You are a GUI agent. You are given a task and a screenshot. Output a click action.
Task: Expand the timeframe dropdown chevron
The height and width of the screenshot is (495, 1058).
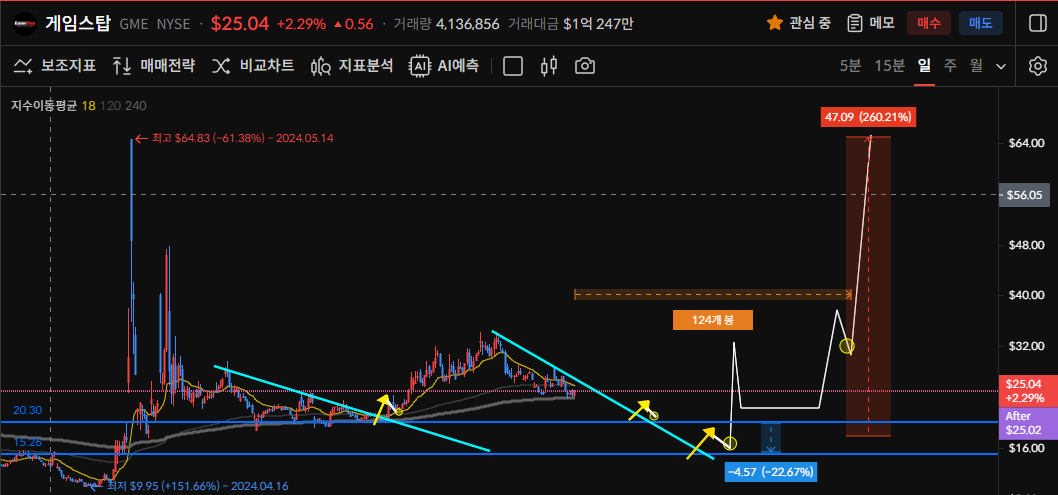click(x=1001, y=66)
